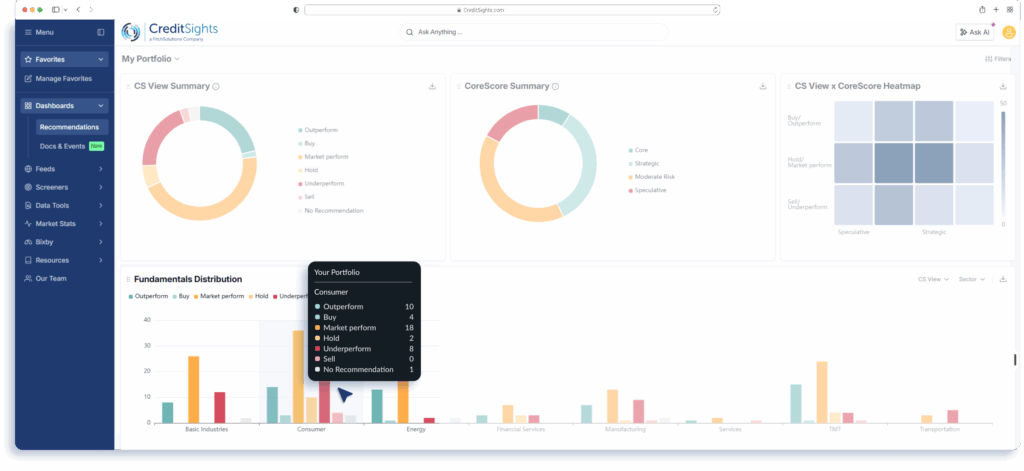
Task: Click the Ask AI button
Action: (x=974, y=32)
